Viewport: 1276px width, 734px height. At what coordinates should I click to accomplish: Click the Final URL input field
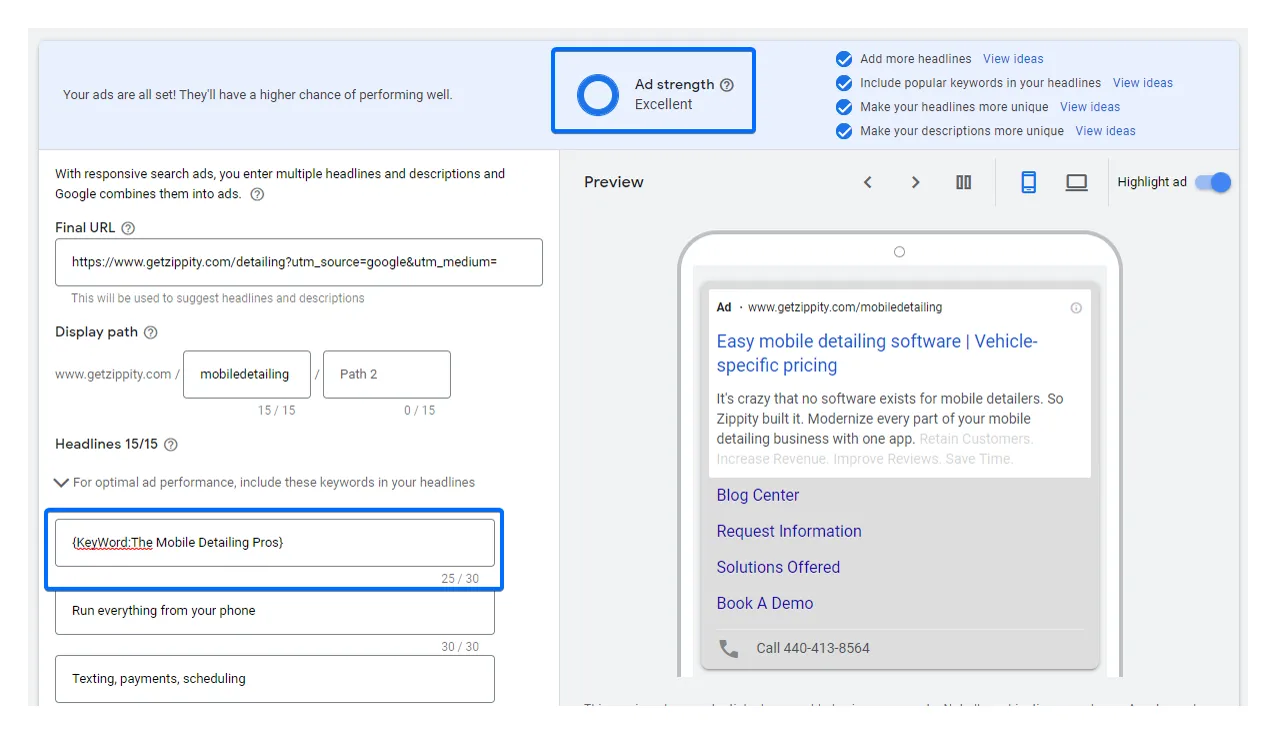299,262
